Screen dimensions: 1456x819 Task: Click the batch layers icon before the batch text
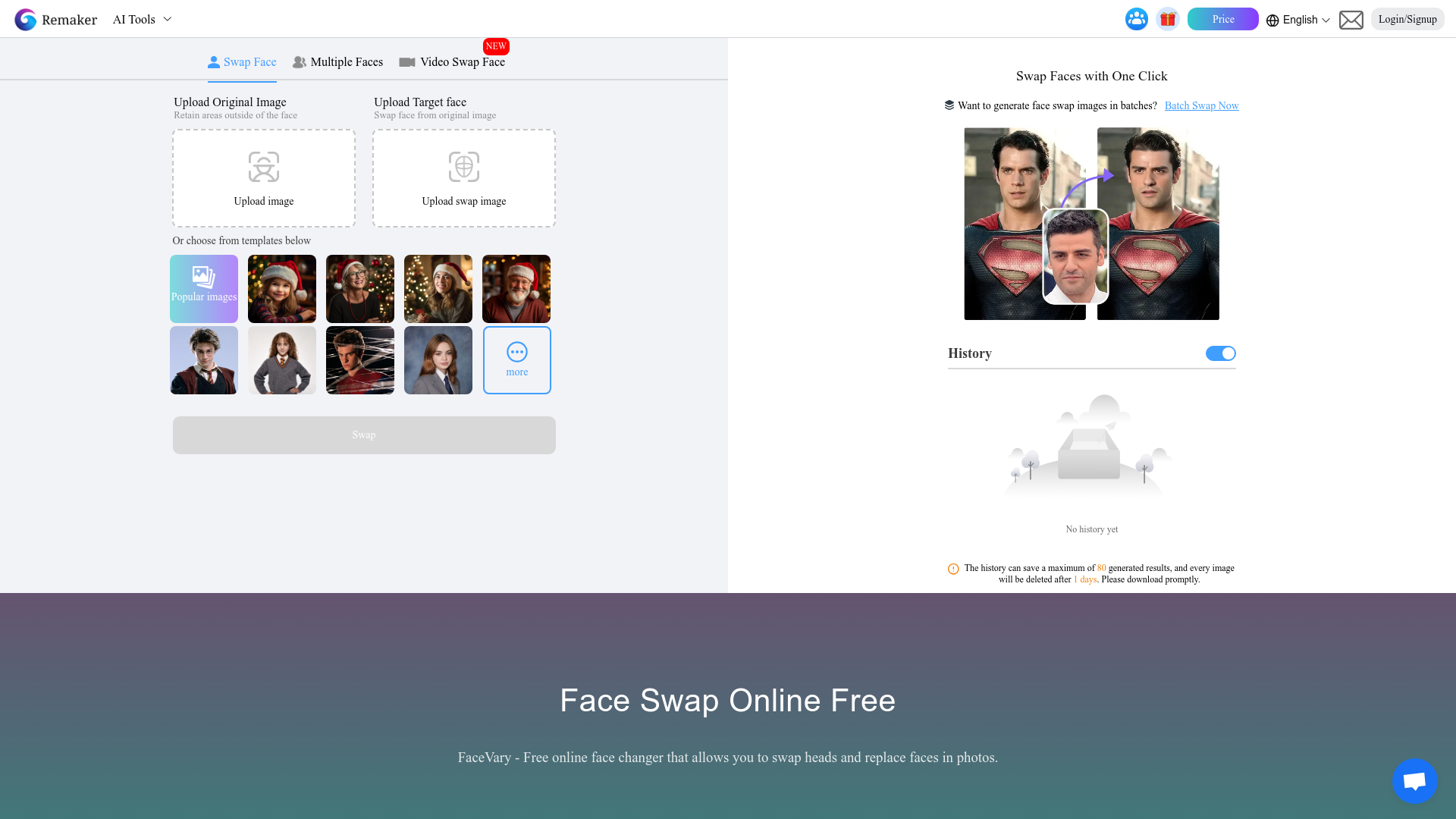pos(949,105)
